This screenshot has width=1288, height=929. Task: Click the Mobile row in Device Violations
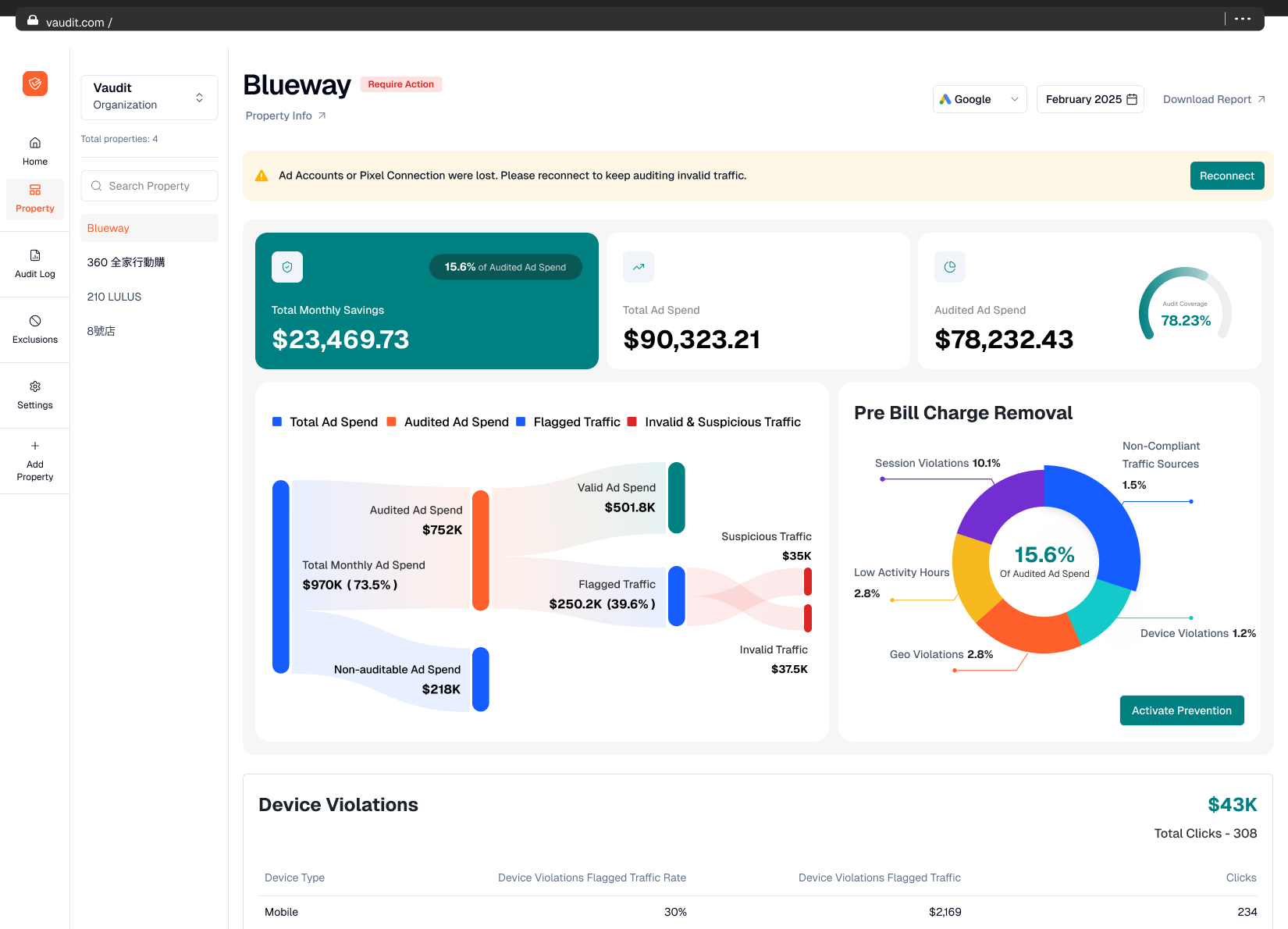tap(758, 912)
